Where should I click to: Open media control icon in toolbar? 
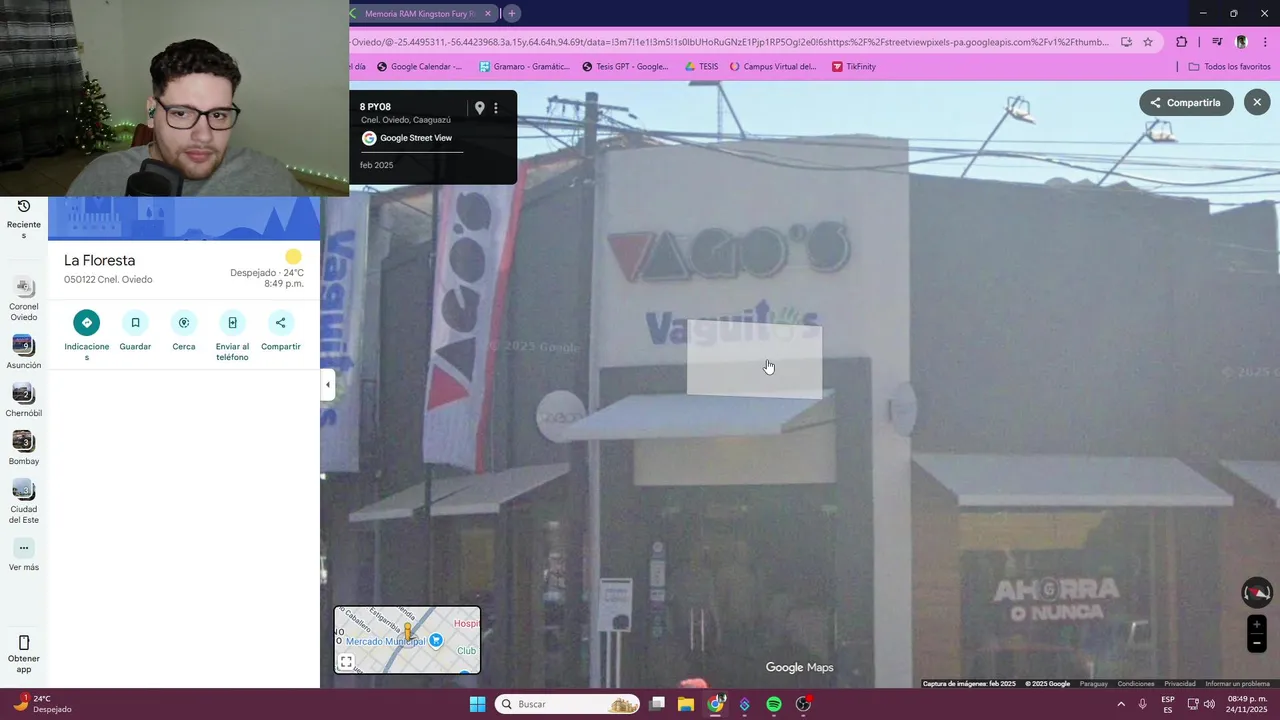1217,42
